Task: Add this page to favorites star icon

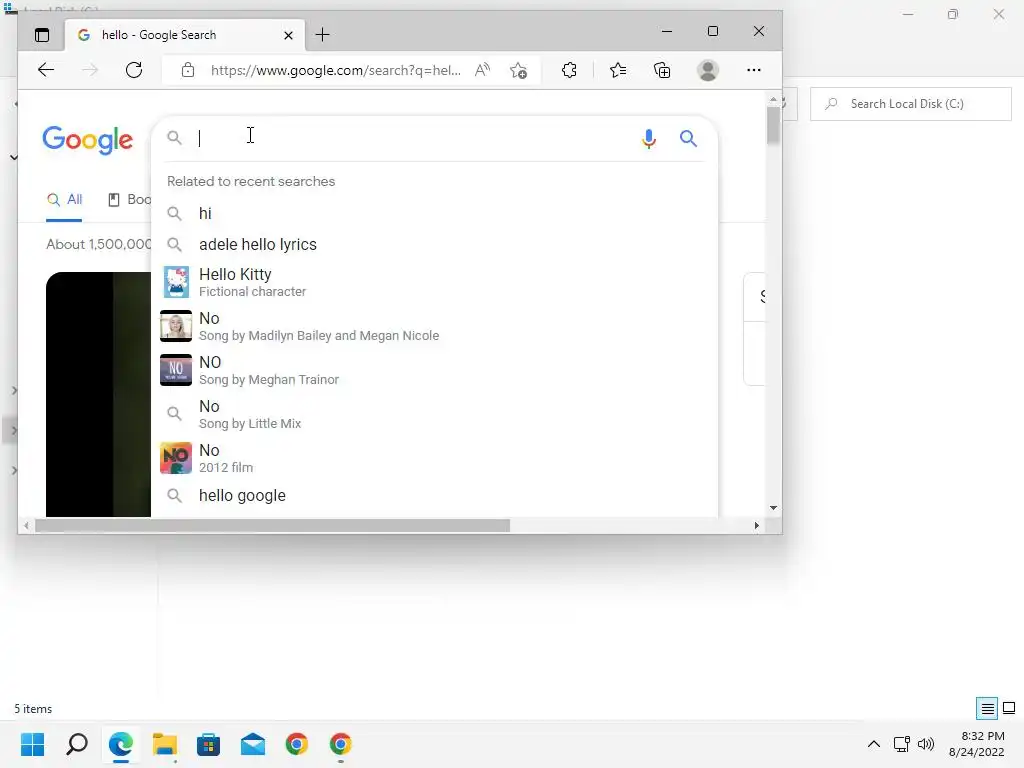Action: (519, 70)
